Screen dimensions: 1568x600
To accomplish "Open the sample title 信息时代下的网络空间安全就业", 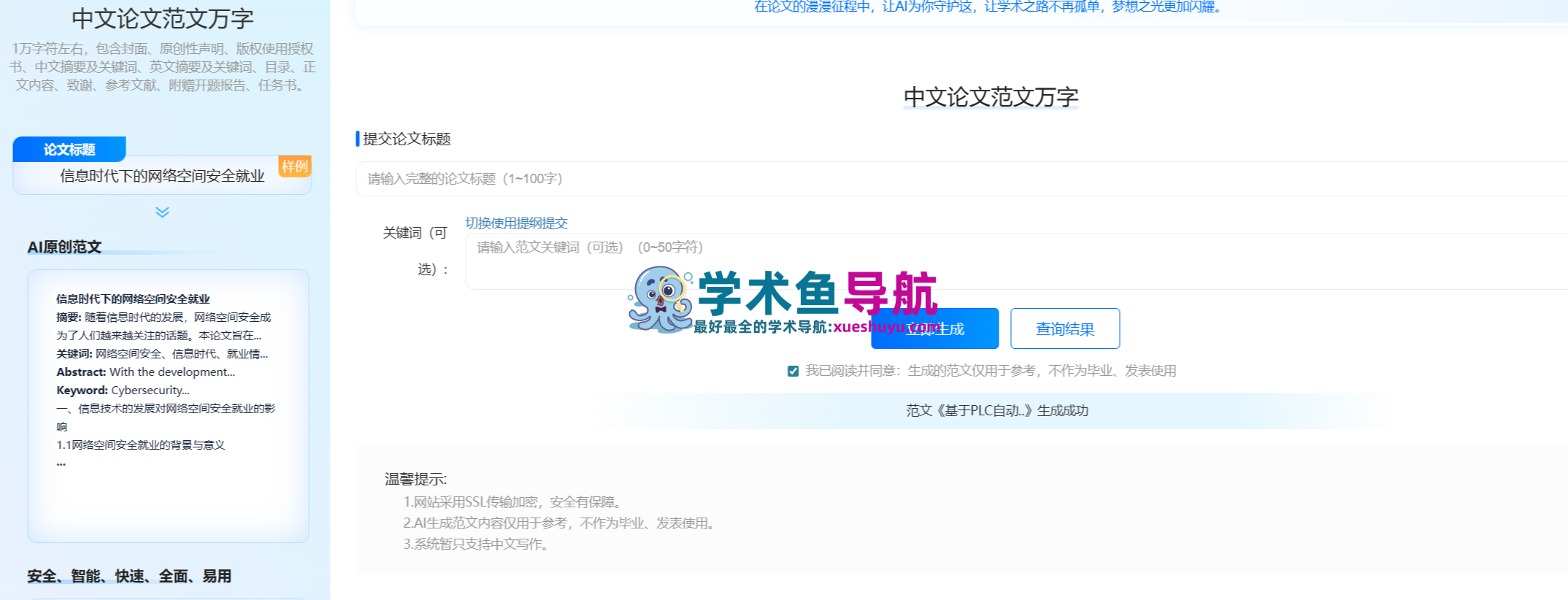I will point(162,176).
